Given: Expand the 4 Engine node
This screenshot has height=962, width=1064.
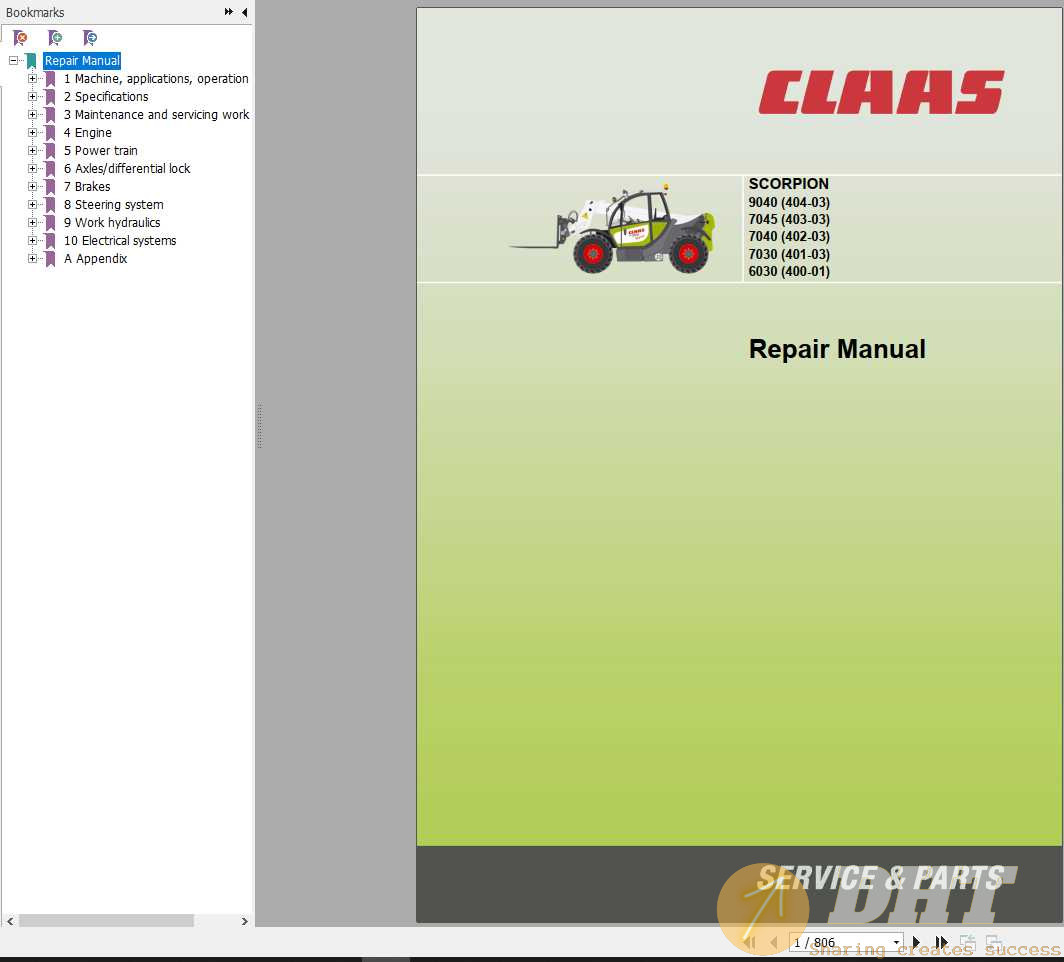Looking at the screenshot, I should click(32, 132).
